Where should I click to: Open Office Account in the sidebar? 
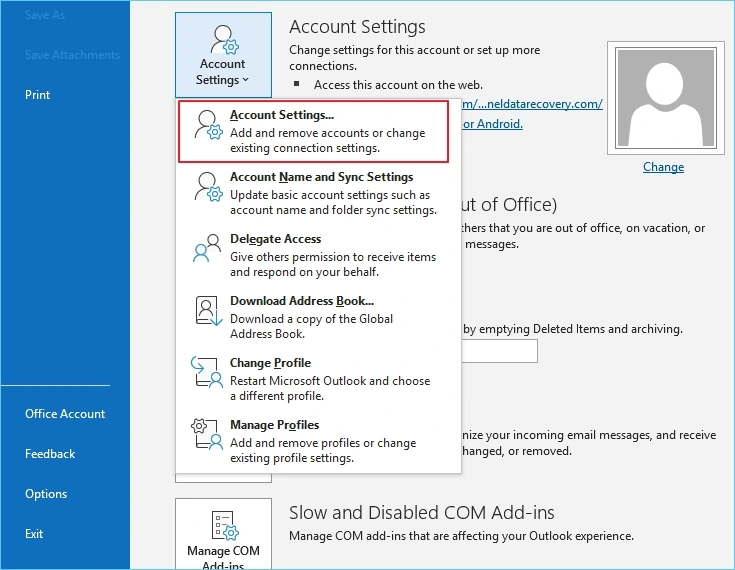click(x=65, y=414)
